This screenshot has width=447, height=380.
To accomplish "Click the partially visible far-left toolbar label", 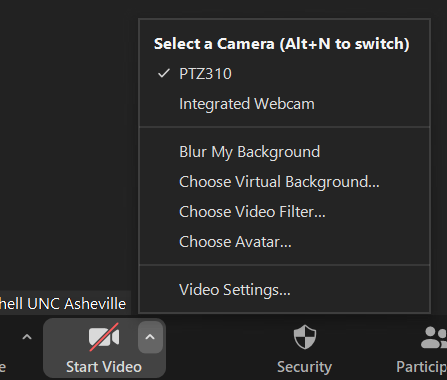I will coord(3,367).
